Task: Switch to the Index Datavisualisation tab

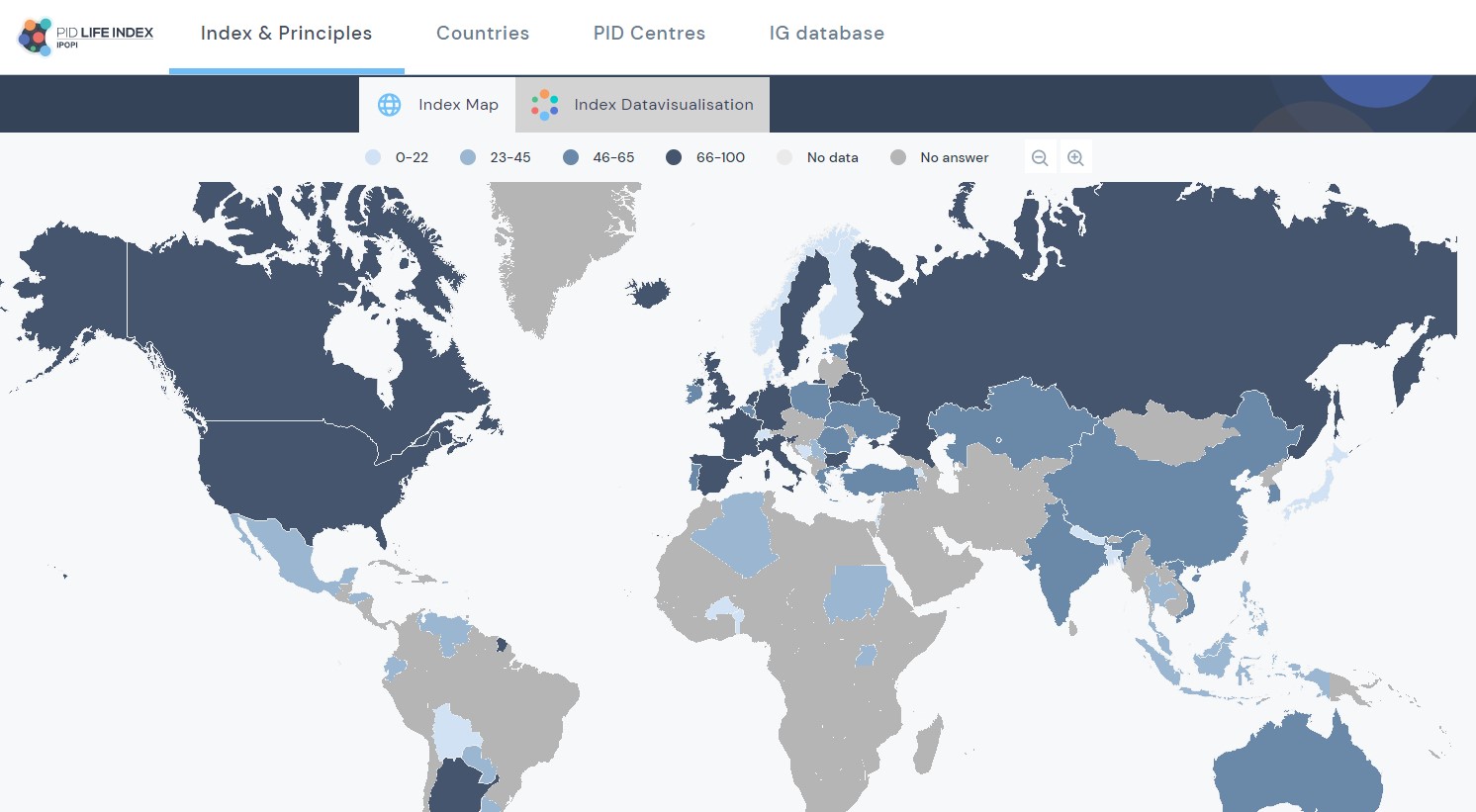Action: point(642,105)
